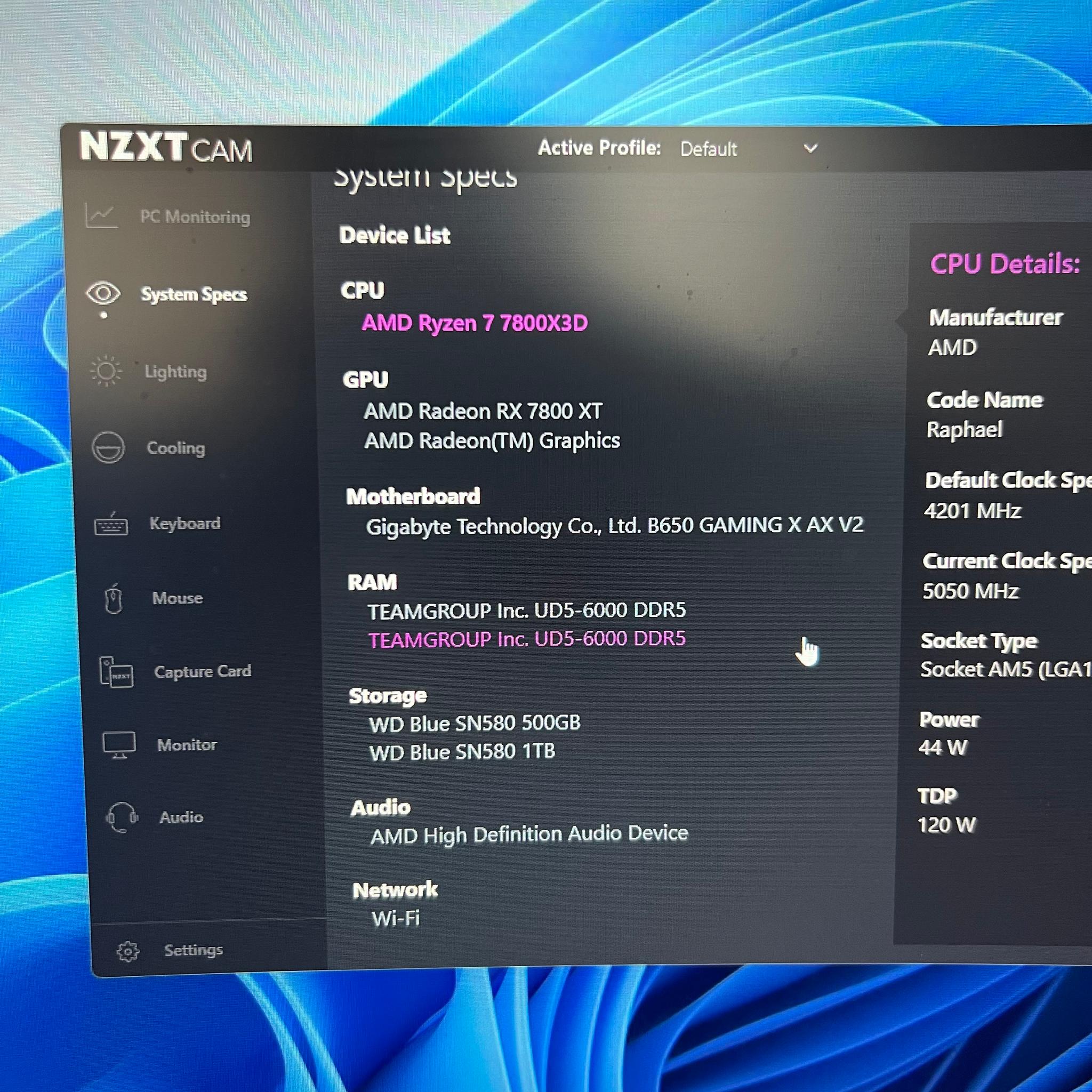Open the Capture Card icon
The height and width of the screenshot is (1092, 1092).
pos(116,671)
